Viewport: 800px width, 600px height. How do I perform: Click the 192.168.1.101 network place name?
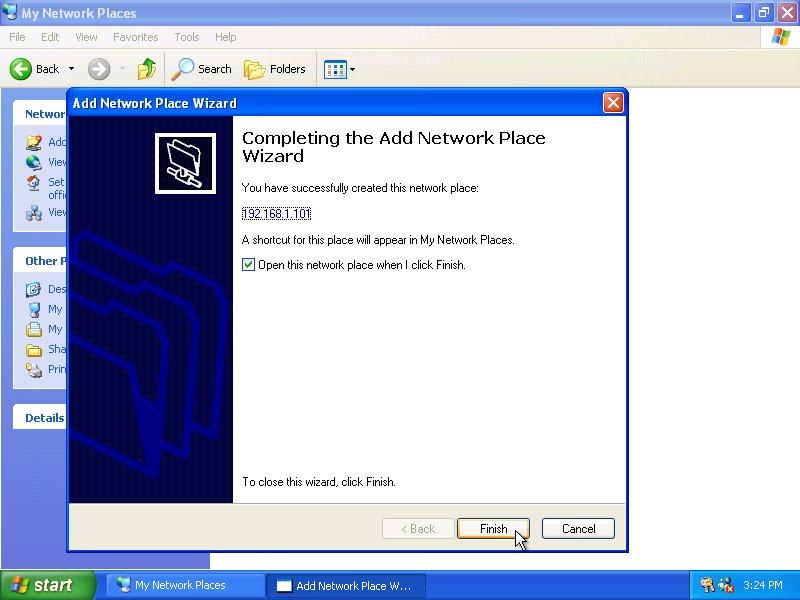[x=277, y=213]
